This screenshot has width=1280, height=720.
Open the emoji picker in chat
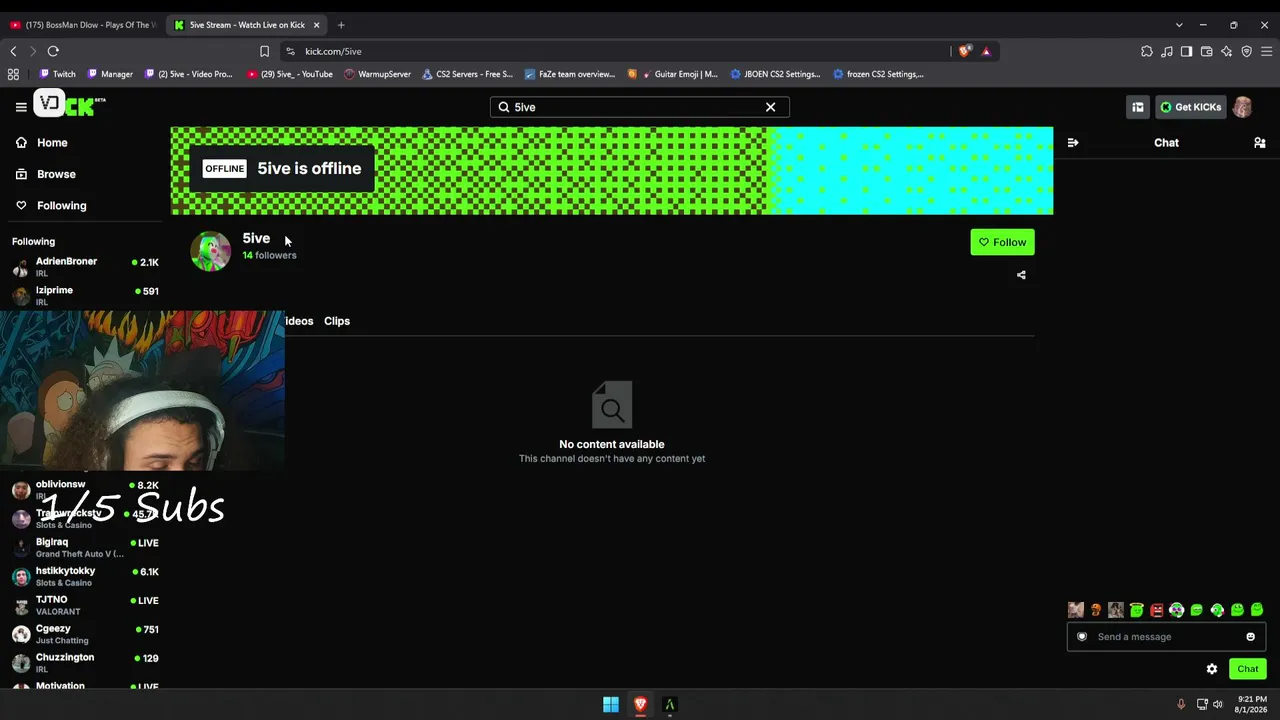[1250, 637]
